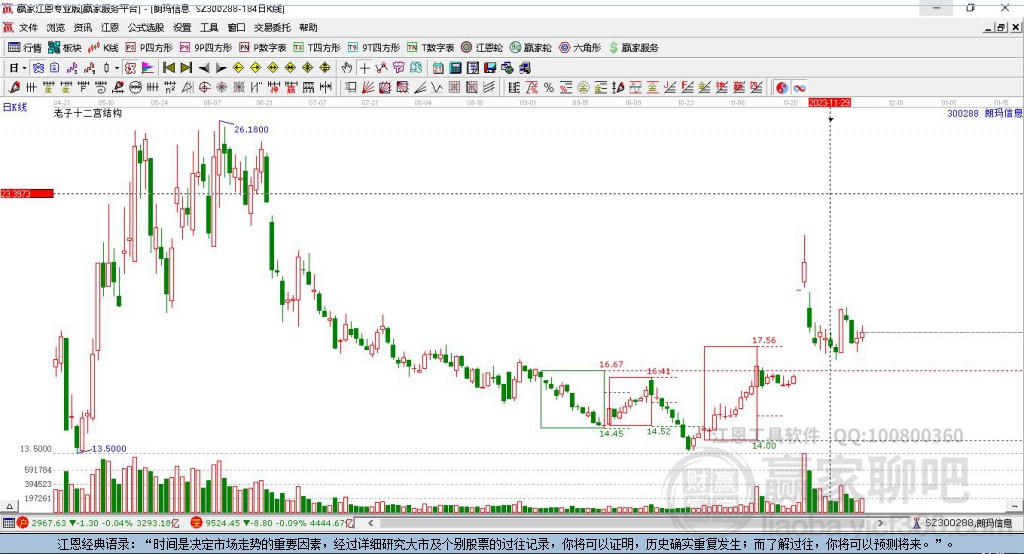This screenshot has width=1024, height=554.
Task: Click the volume panel up-triangle button
Action: click(9, 506)
